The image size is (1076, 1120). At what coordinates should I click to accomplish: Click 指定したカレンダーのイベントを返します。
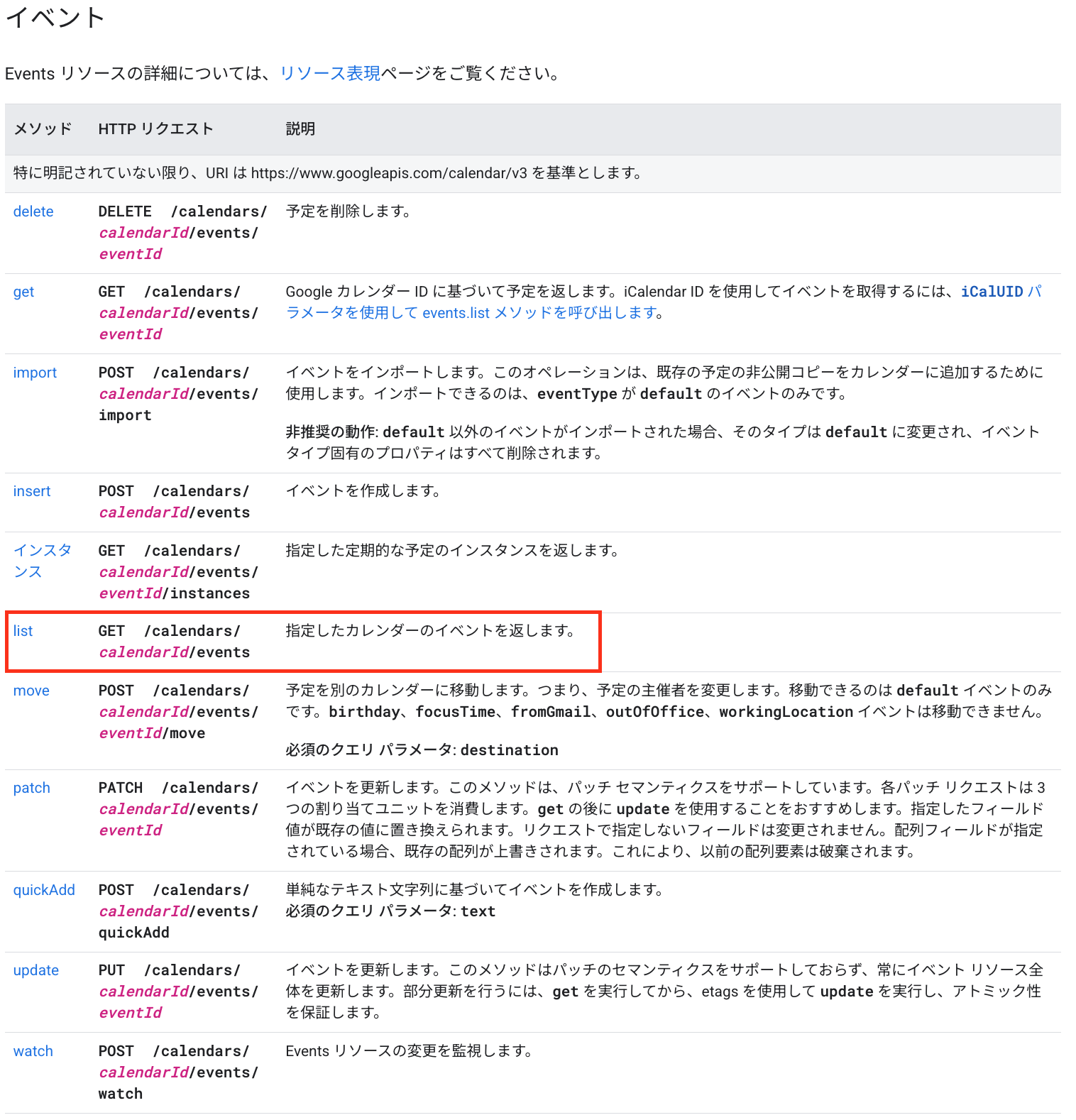(430, 631)
